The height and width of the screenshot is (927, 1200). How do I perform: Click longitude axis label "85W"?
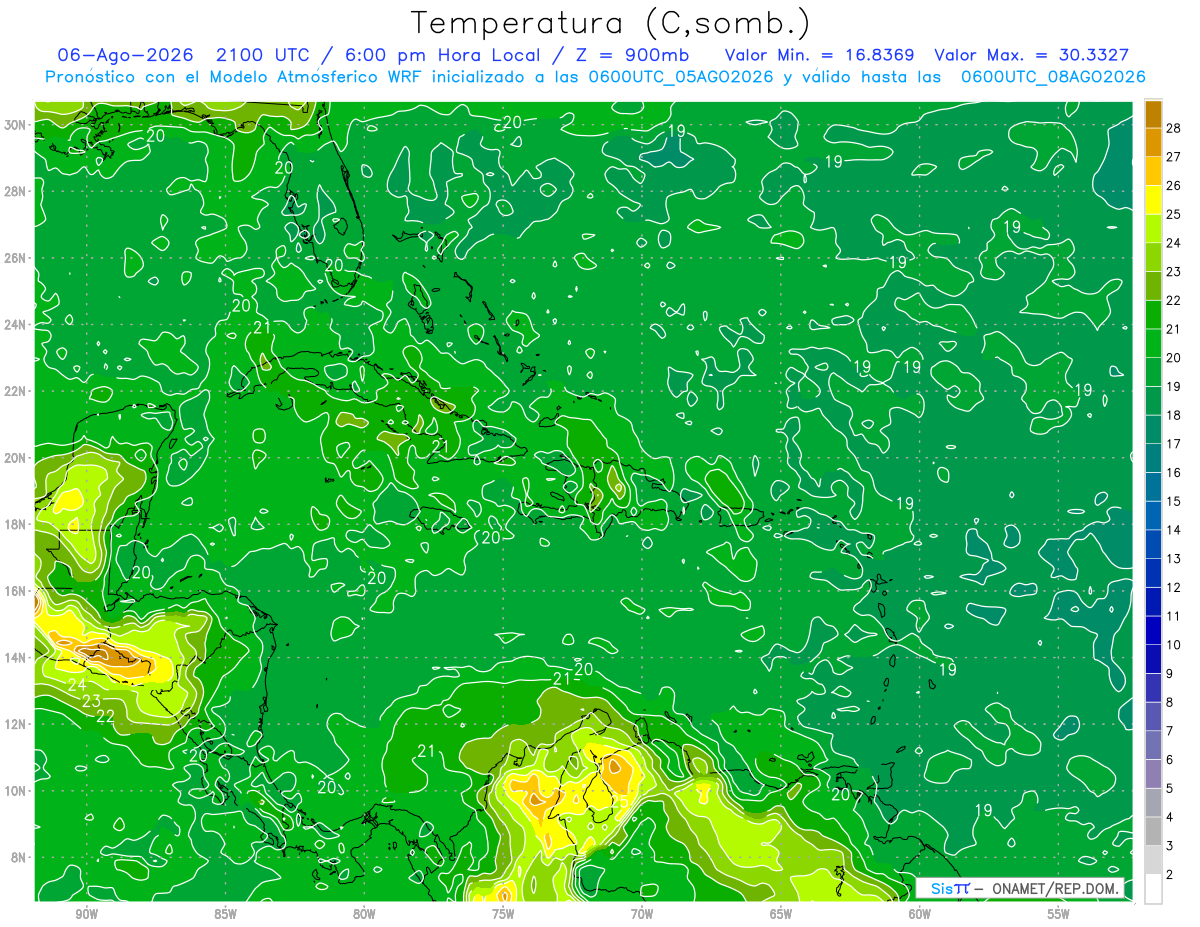click(x=225, y=914)
